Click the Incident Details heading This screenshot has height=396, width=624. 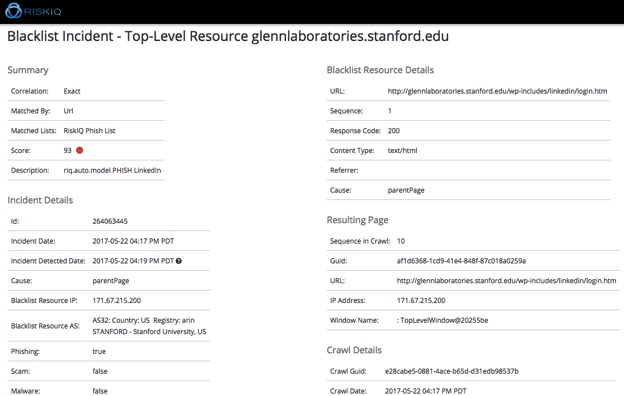tap(40, 200)
